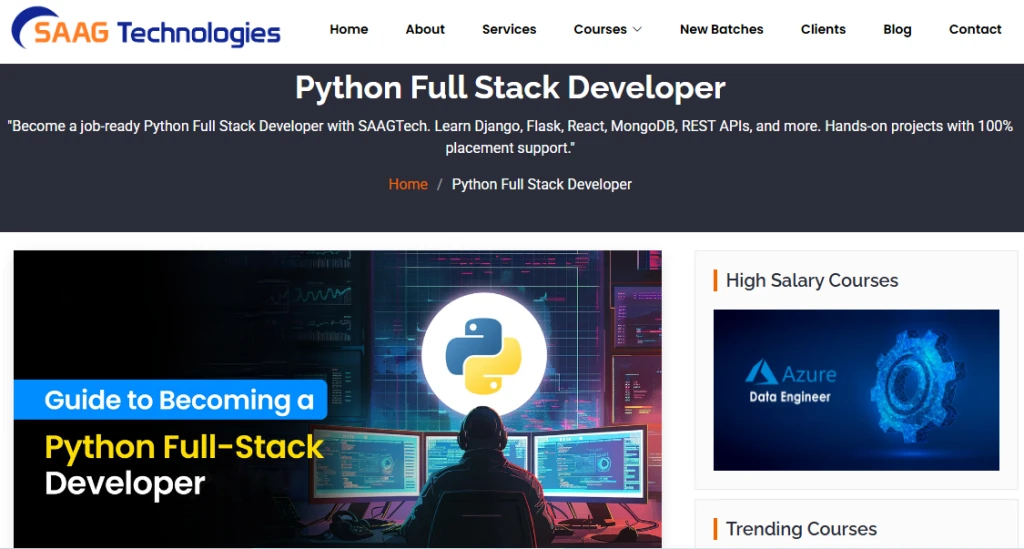Open the Azure Data Engineer course banner

[x=856, y=390]
